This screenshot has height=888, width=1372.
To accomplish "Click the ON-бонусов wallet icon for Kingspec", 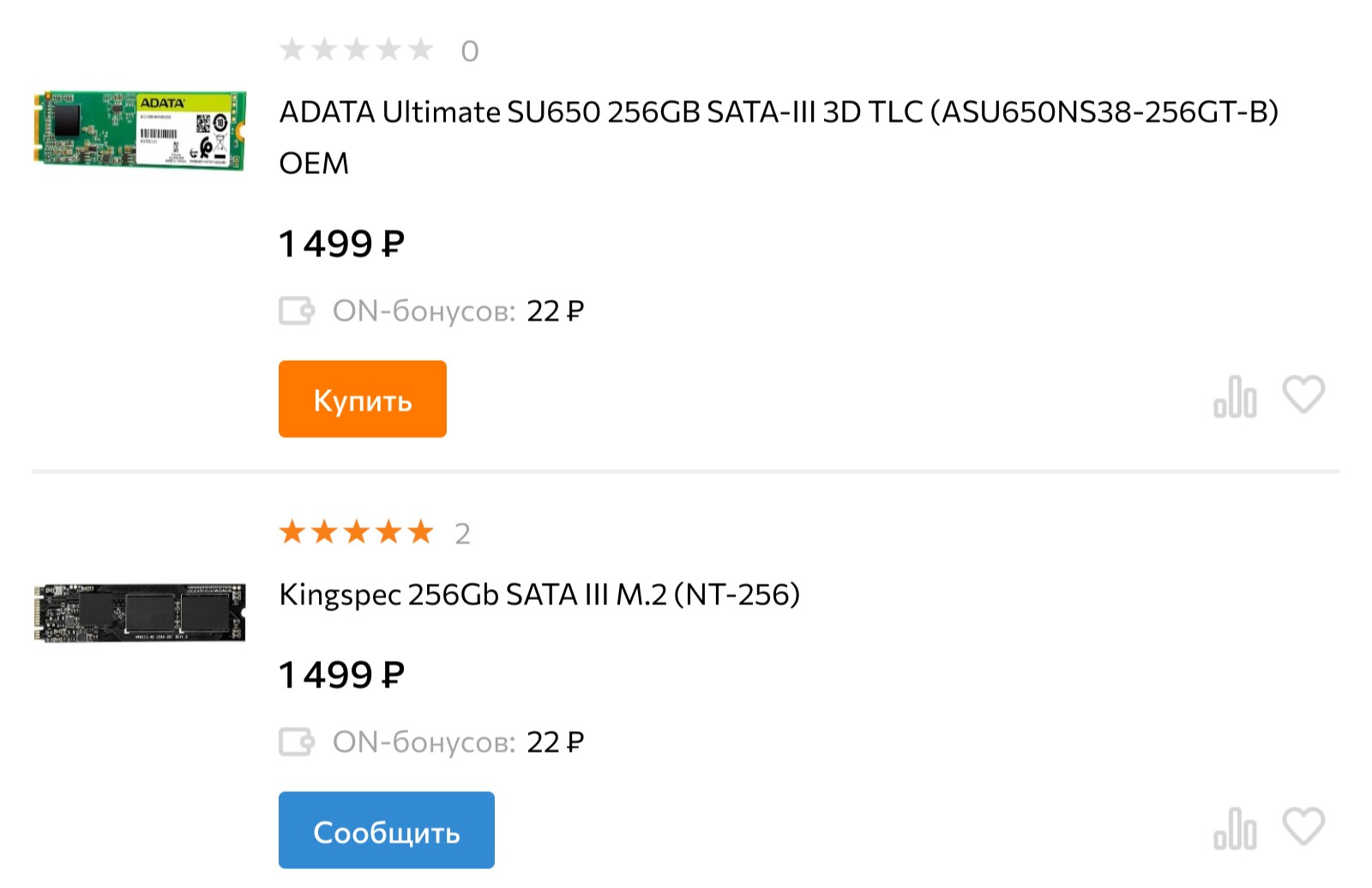I will [297, 741].
